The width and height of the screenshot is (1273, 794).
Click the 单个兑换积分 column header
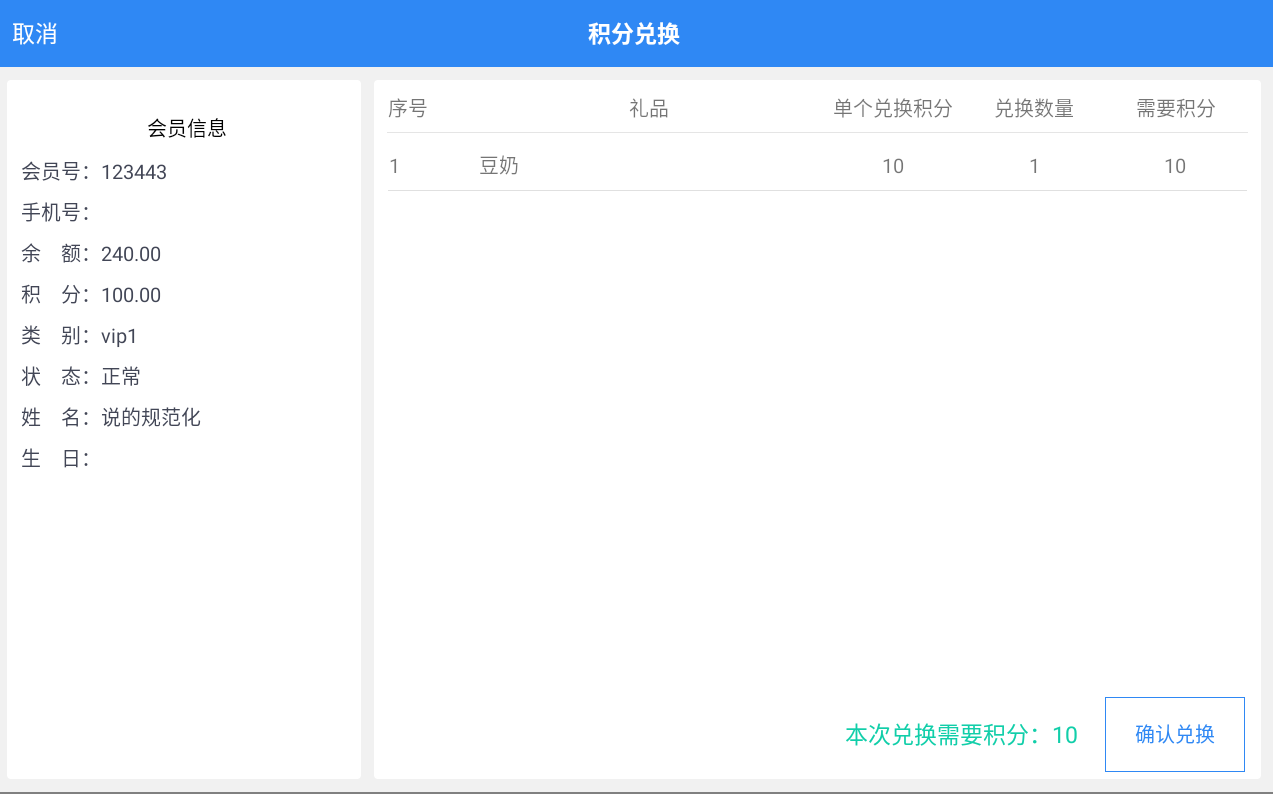893,109
